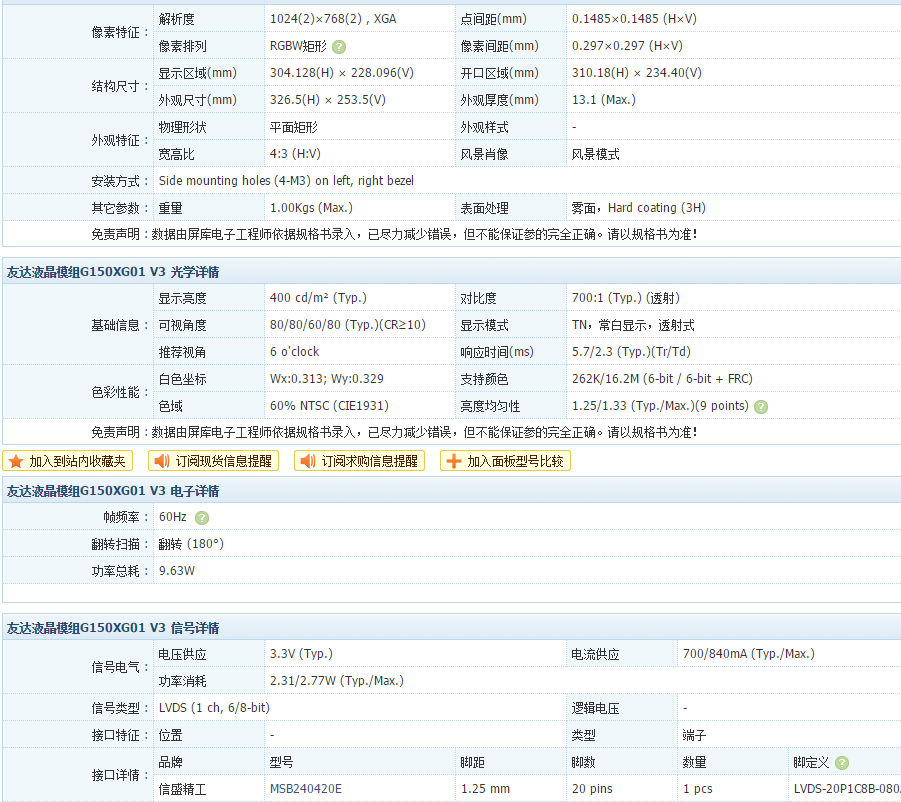Click white coordinates Wx:0.313; Wy:0.329
The height and width of the screenshot is (802, 901).
click(x=327, y=379)
